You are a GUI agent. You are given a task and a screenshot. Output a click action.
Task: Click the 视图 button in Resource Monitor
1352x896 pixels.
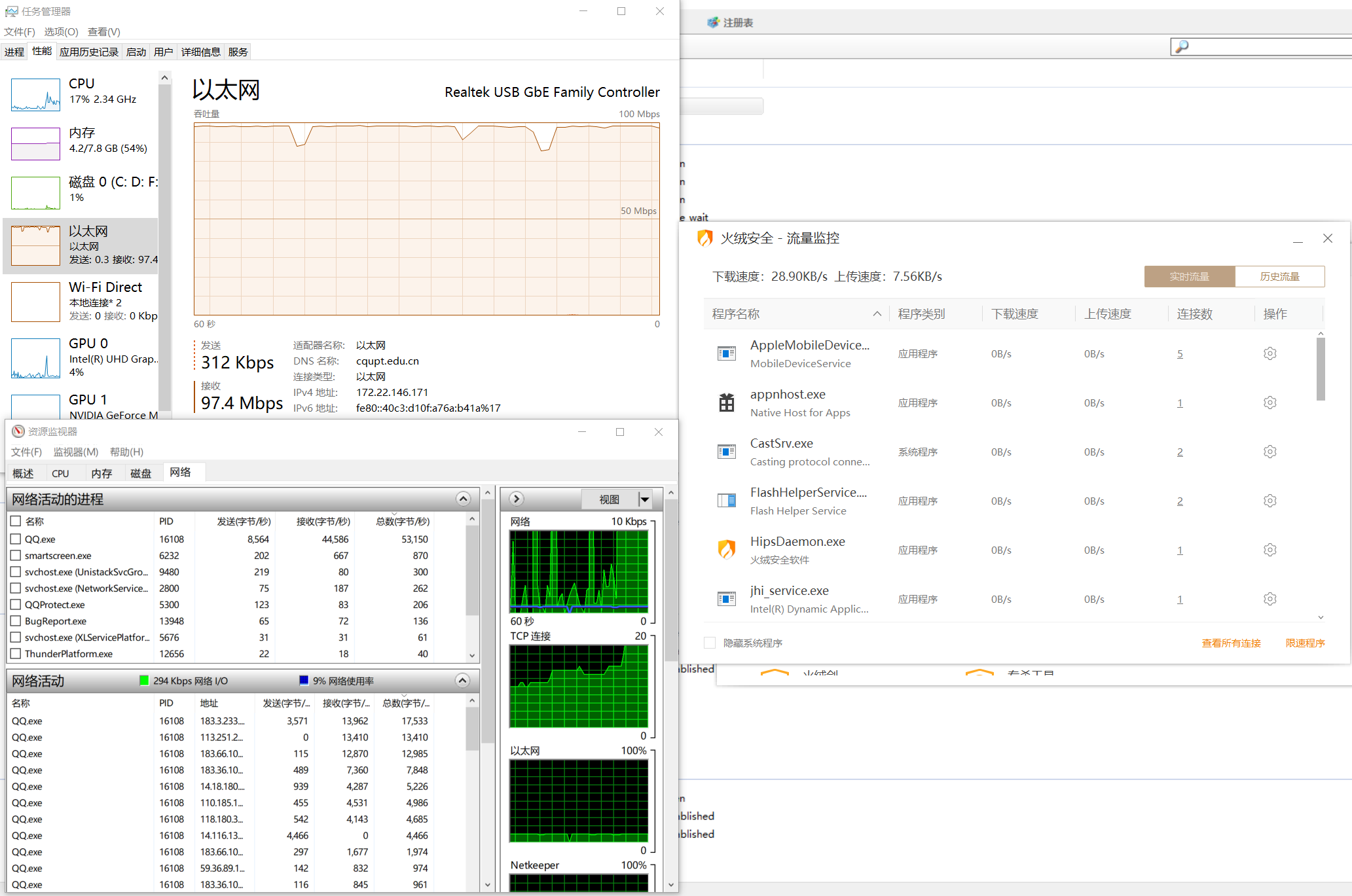pyautogui.click(x=609, y=499)
